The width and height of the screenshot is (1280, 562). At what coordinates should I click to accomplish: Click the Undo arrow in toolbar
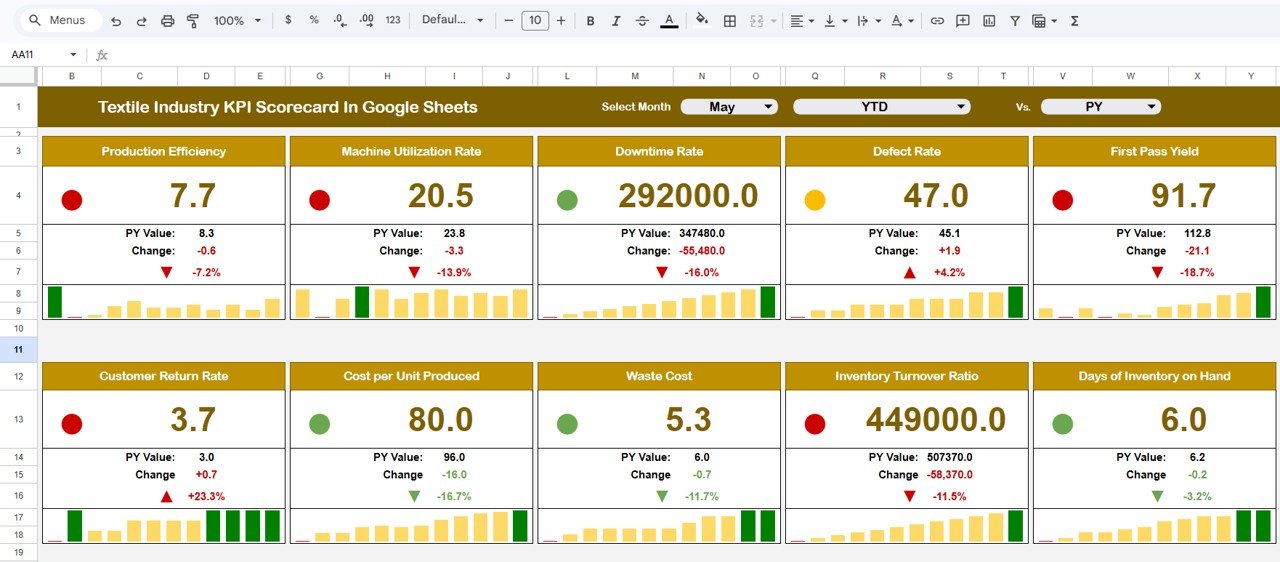click(x=116, y=21)
